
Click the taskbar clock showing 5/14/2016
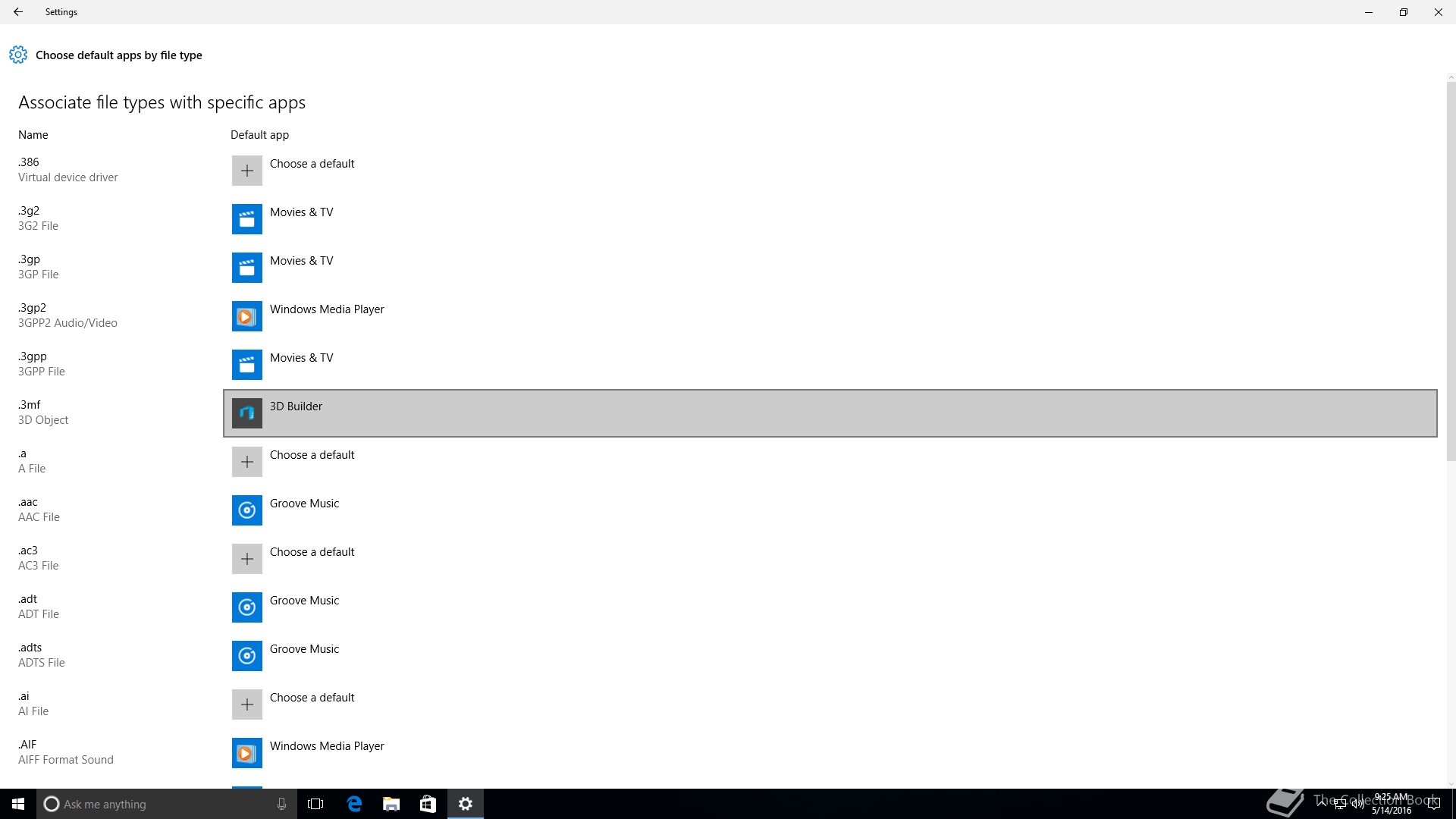(x=1392, y=804)
